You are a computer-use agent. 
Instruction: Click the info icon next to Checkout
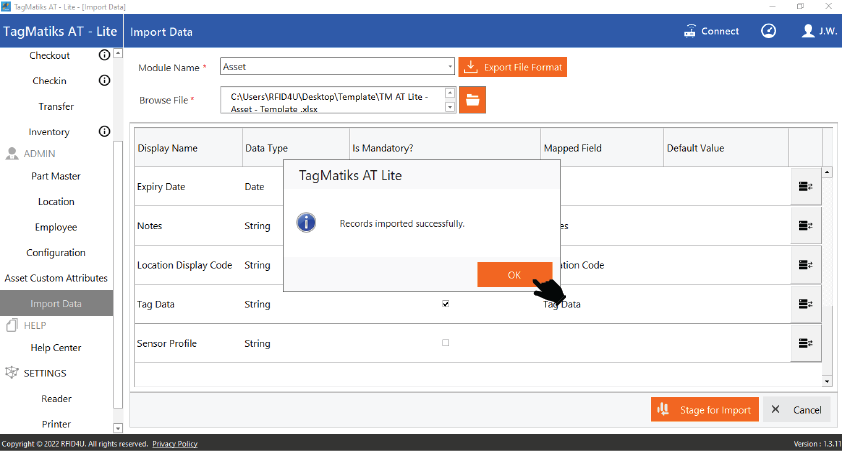point(104,55)
